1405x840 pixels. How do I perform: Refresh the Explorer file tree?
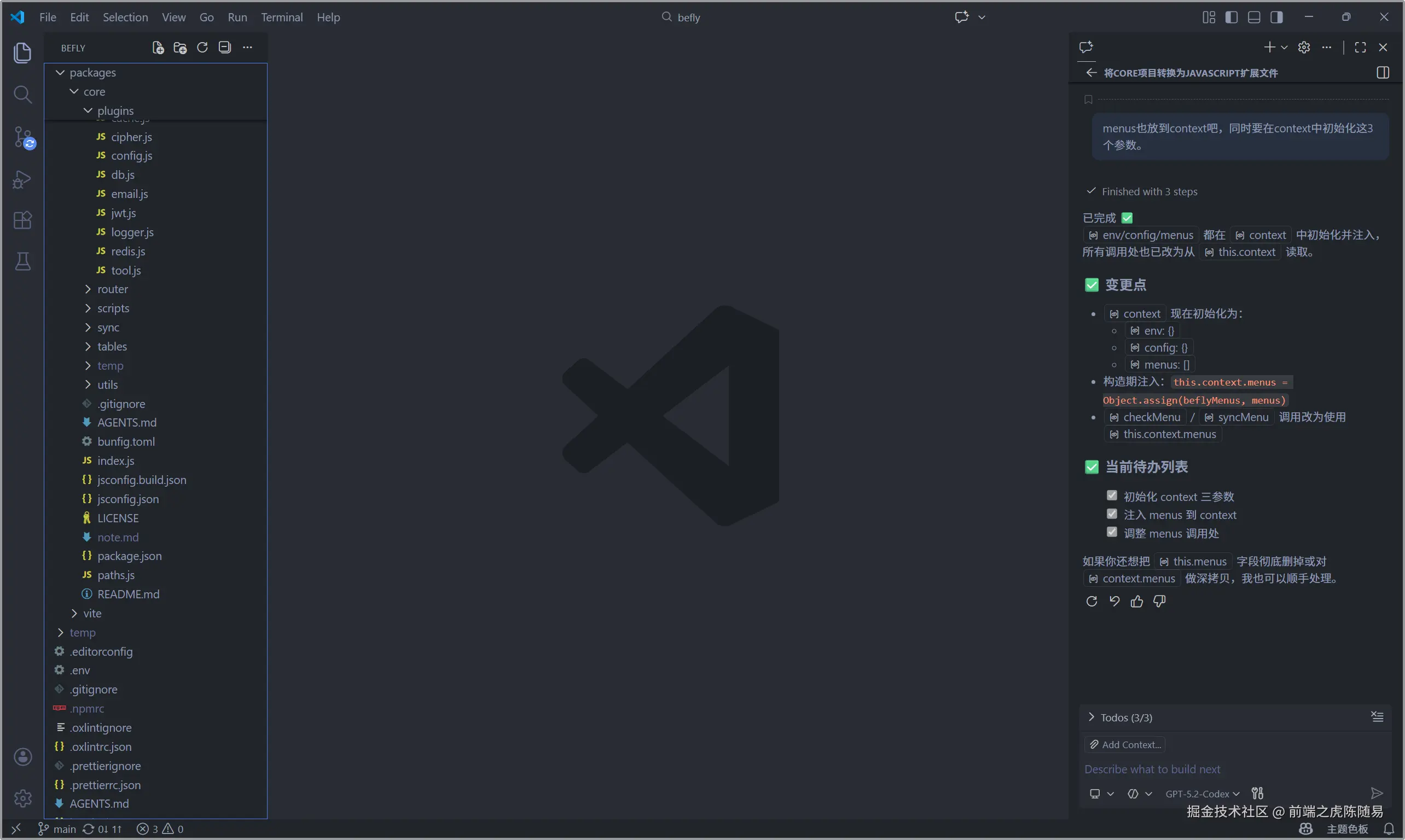(202, 48)
